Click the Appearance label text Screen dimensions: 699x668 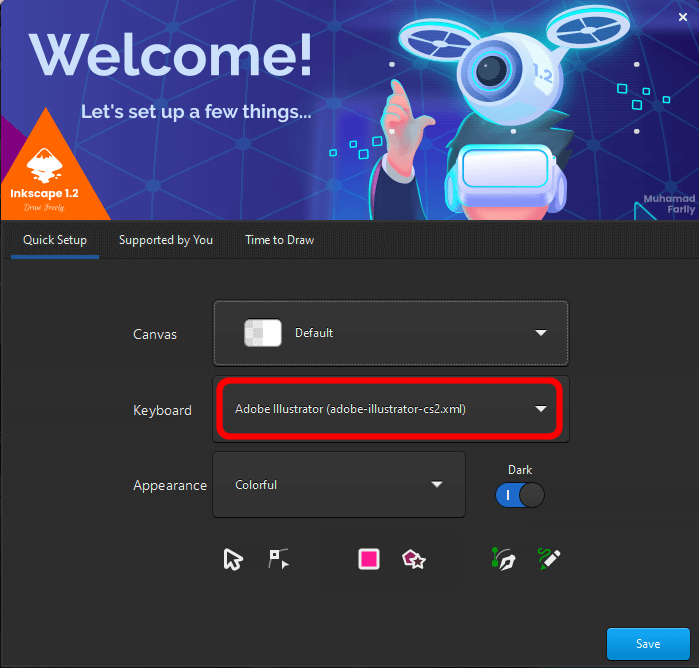[170, 485]
